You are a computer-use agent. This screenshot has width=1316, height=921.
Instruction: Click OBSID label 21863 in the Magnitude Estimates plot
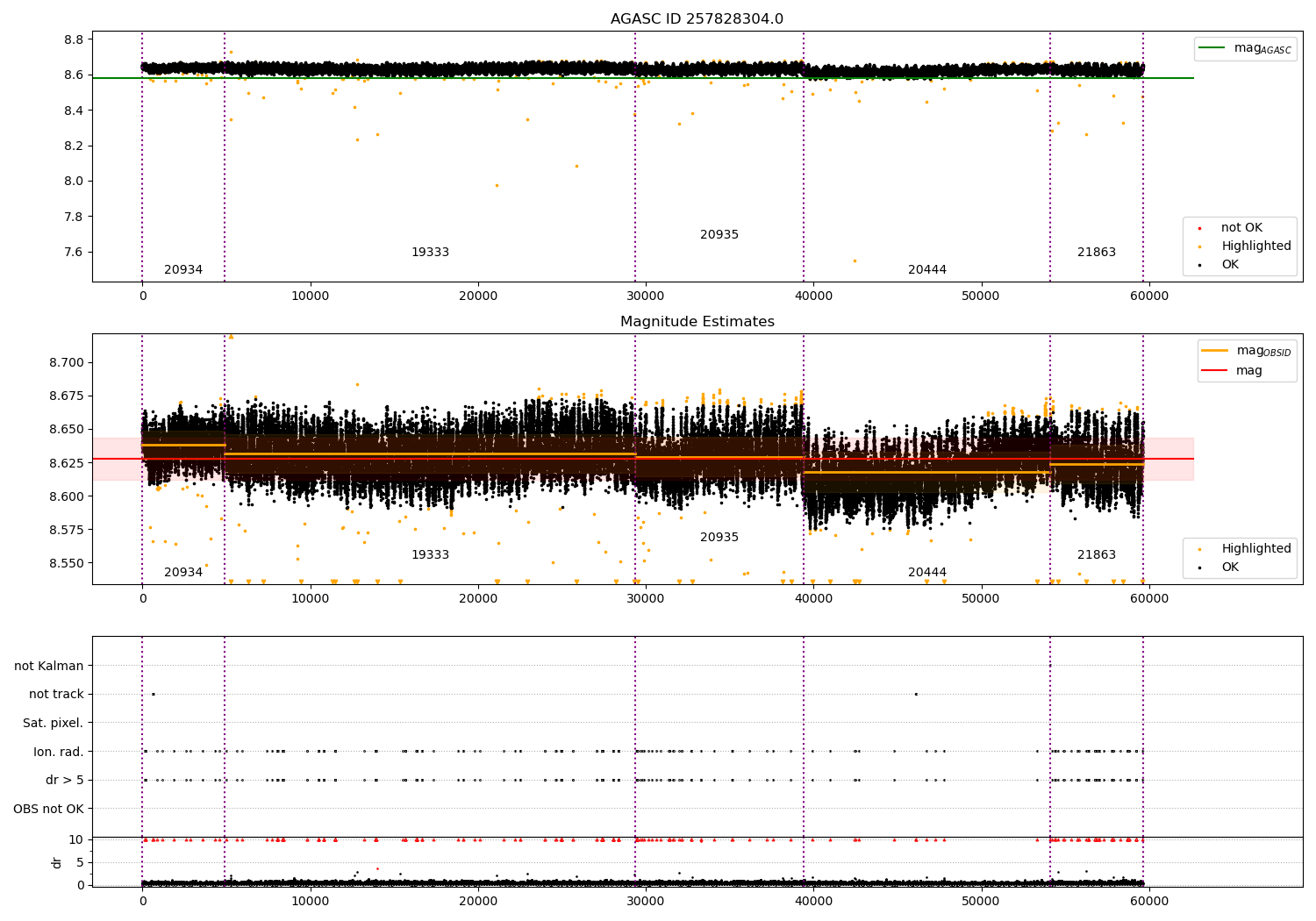(1097, 555)
